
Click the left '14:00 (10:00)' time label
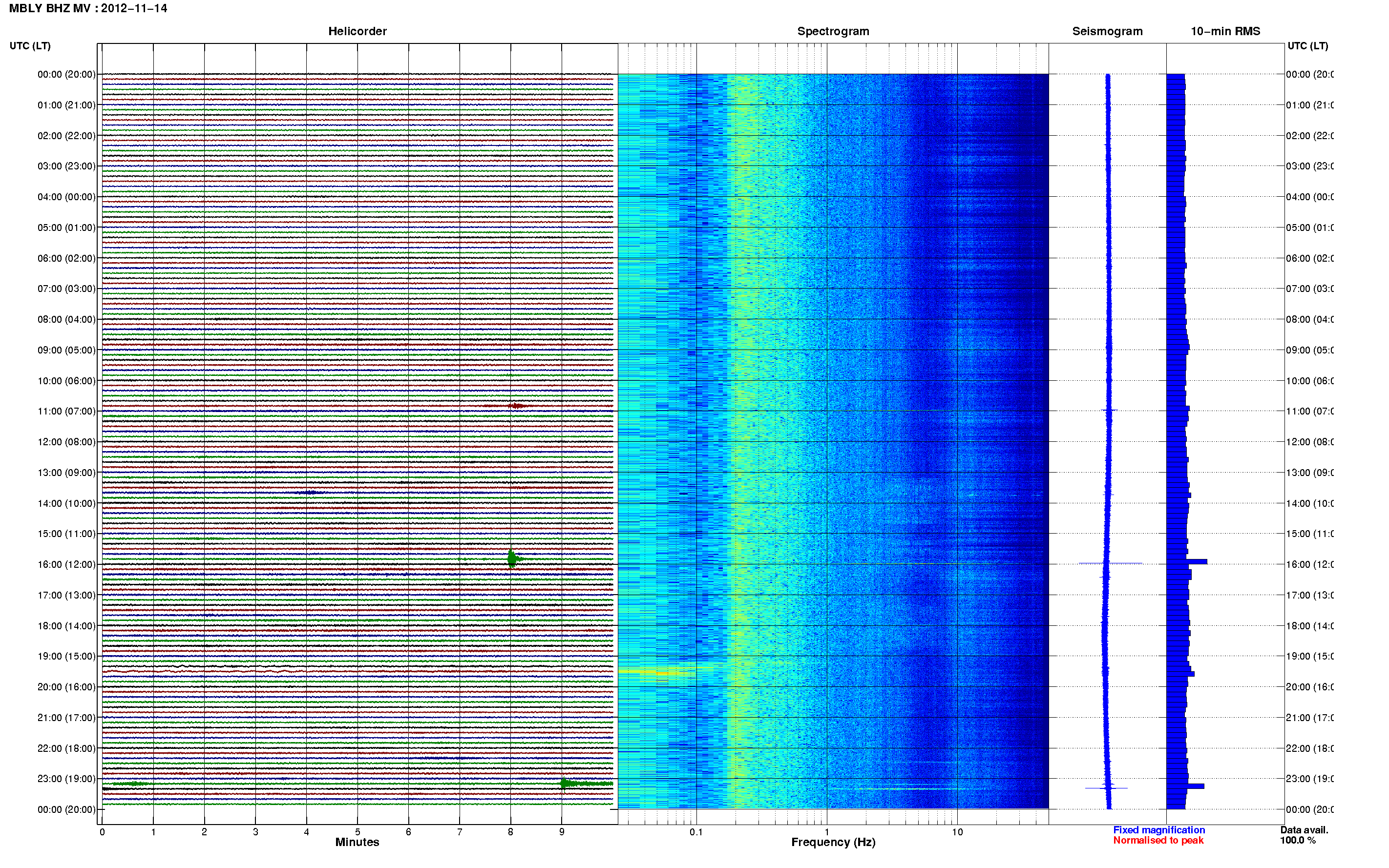click(x=66, y=503)
